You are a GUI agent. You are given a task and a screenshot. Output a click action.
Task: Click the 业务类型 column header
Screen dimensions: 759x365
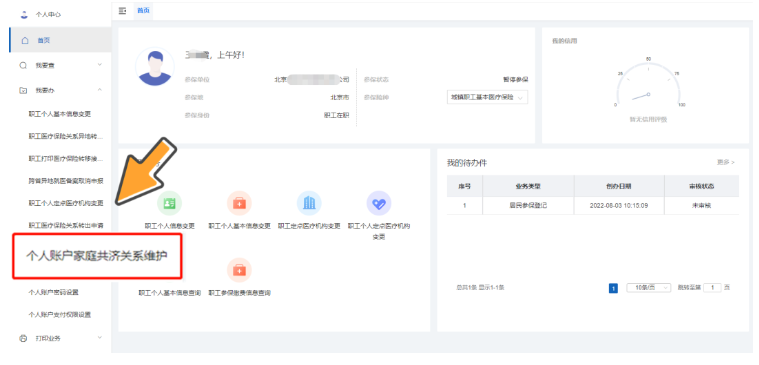(x=529, y=186)
